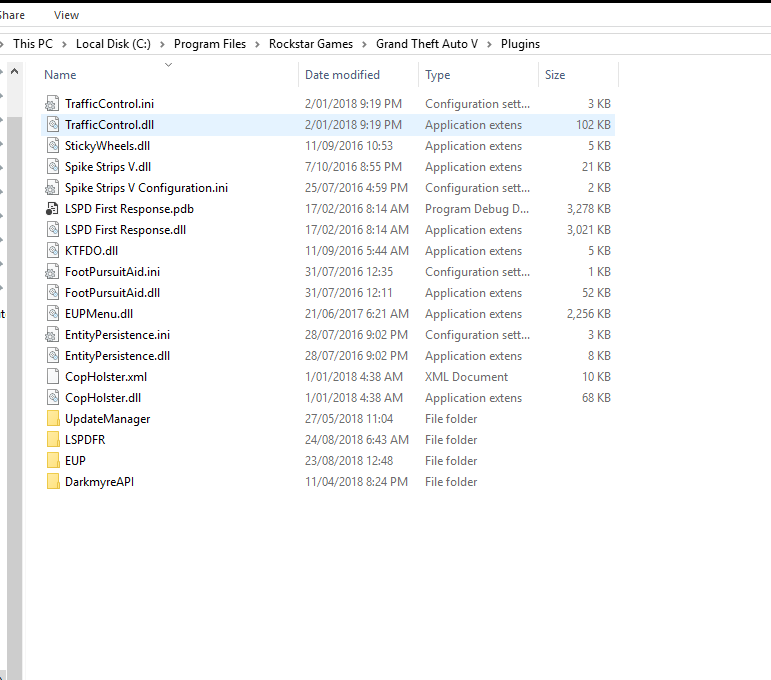Select file name CopHolster.xml
Viewport: 771px width, 680px height.
(x=106, y=377)
